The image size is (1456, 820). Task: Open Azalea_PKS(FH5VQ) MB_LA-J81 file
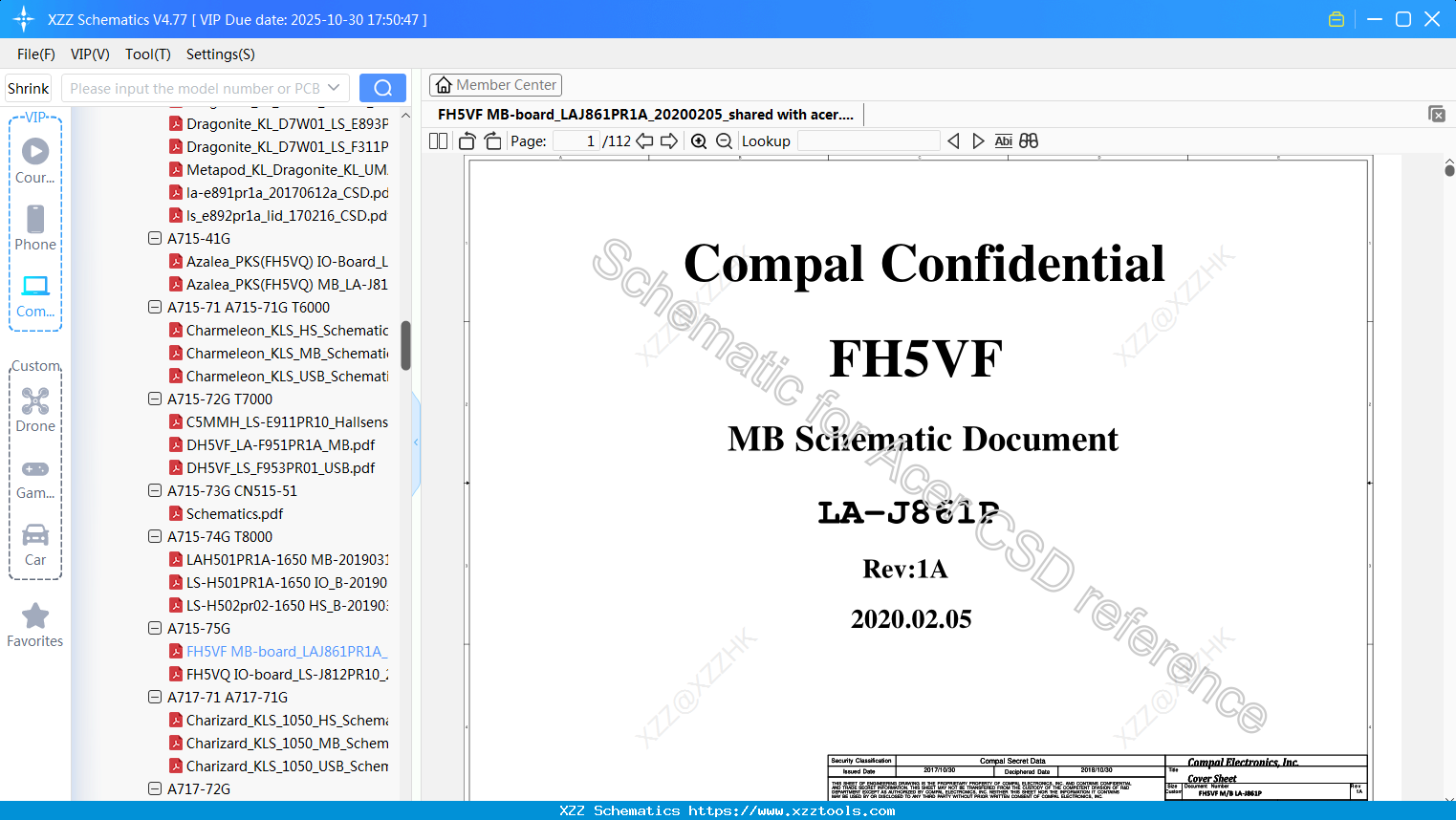click(x=279, y=284)
